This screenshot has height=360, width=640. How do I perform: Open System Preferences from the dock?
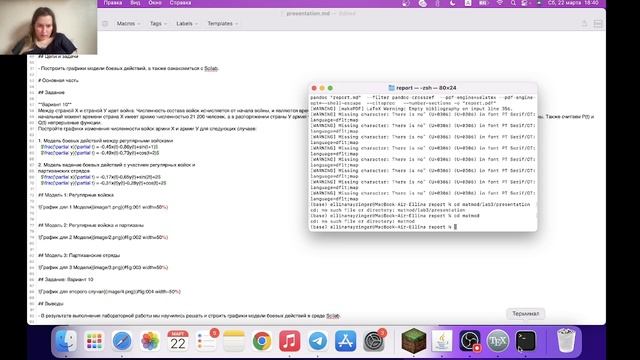(373, 341)
